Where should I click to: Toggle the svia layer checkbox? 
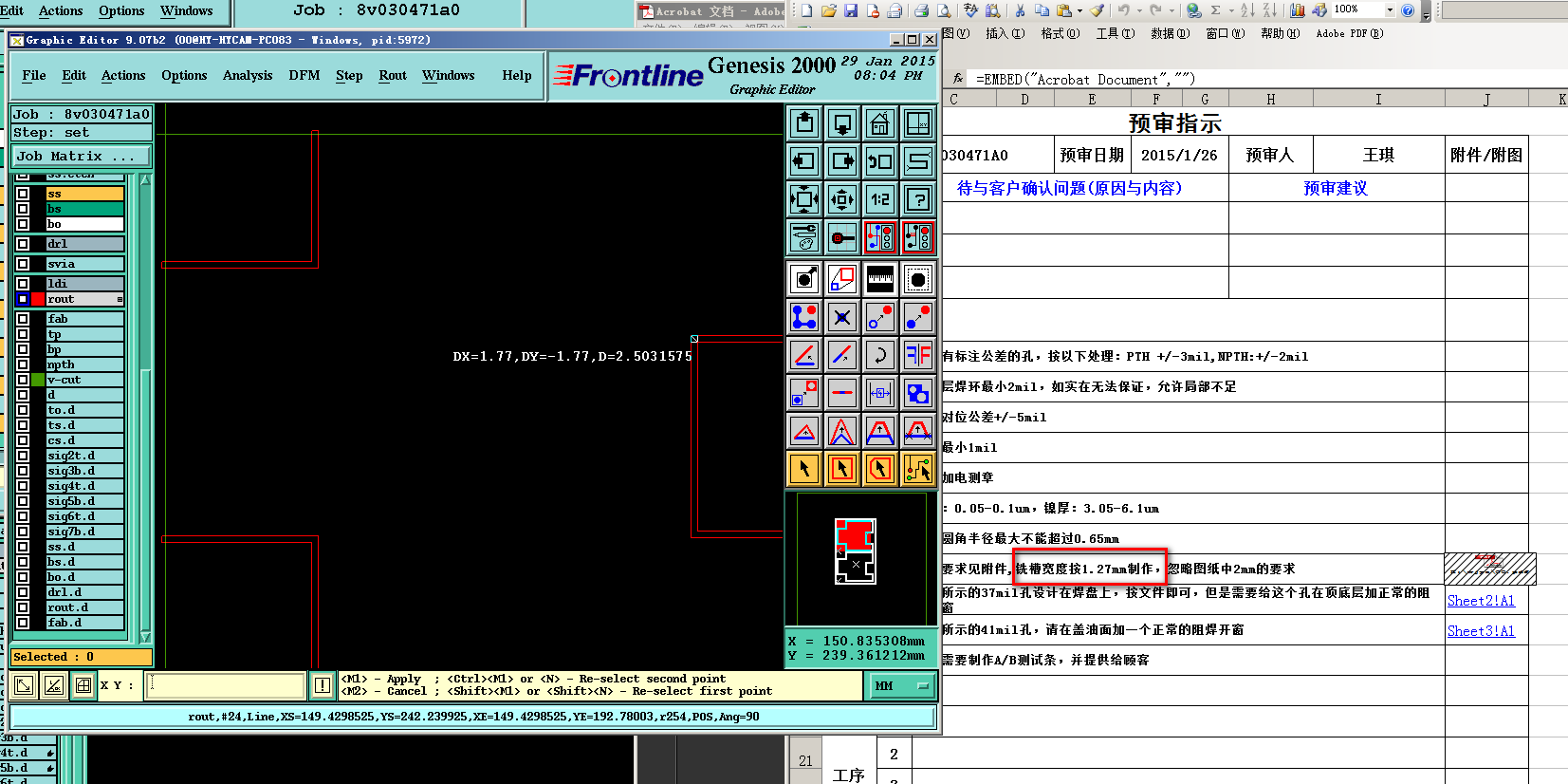[x=23, y=264]
